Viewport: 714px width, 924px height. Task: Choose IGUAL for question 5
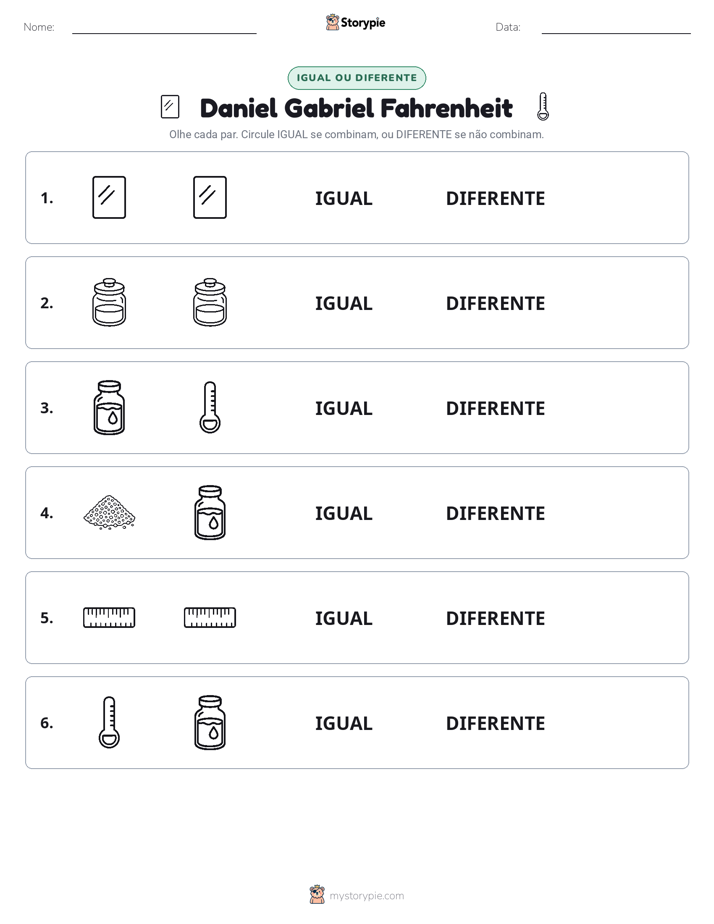coord(343,618)
